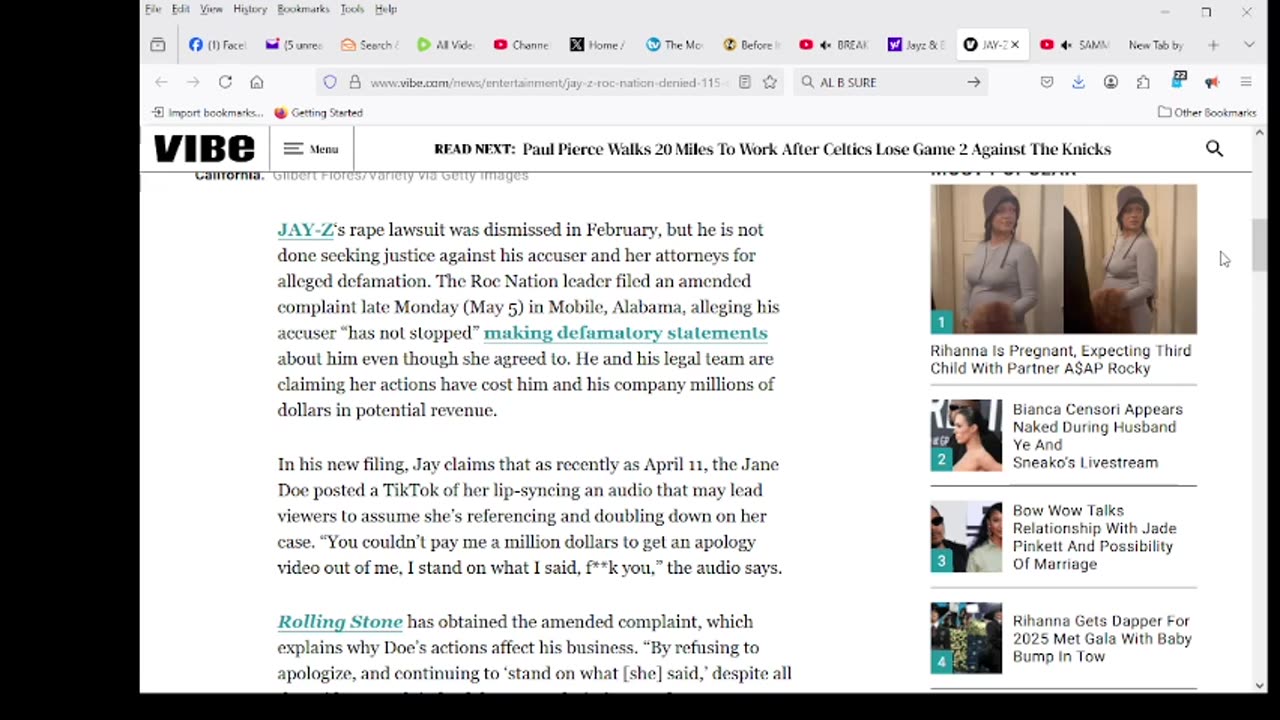Open the tracking protection shield icon
Image resolution: width=1280 pixels, height=720 pixels.
coord(330,82)
